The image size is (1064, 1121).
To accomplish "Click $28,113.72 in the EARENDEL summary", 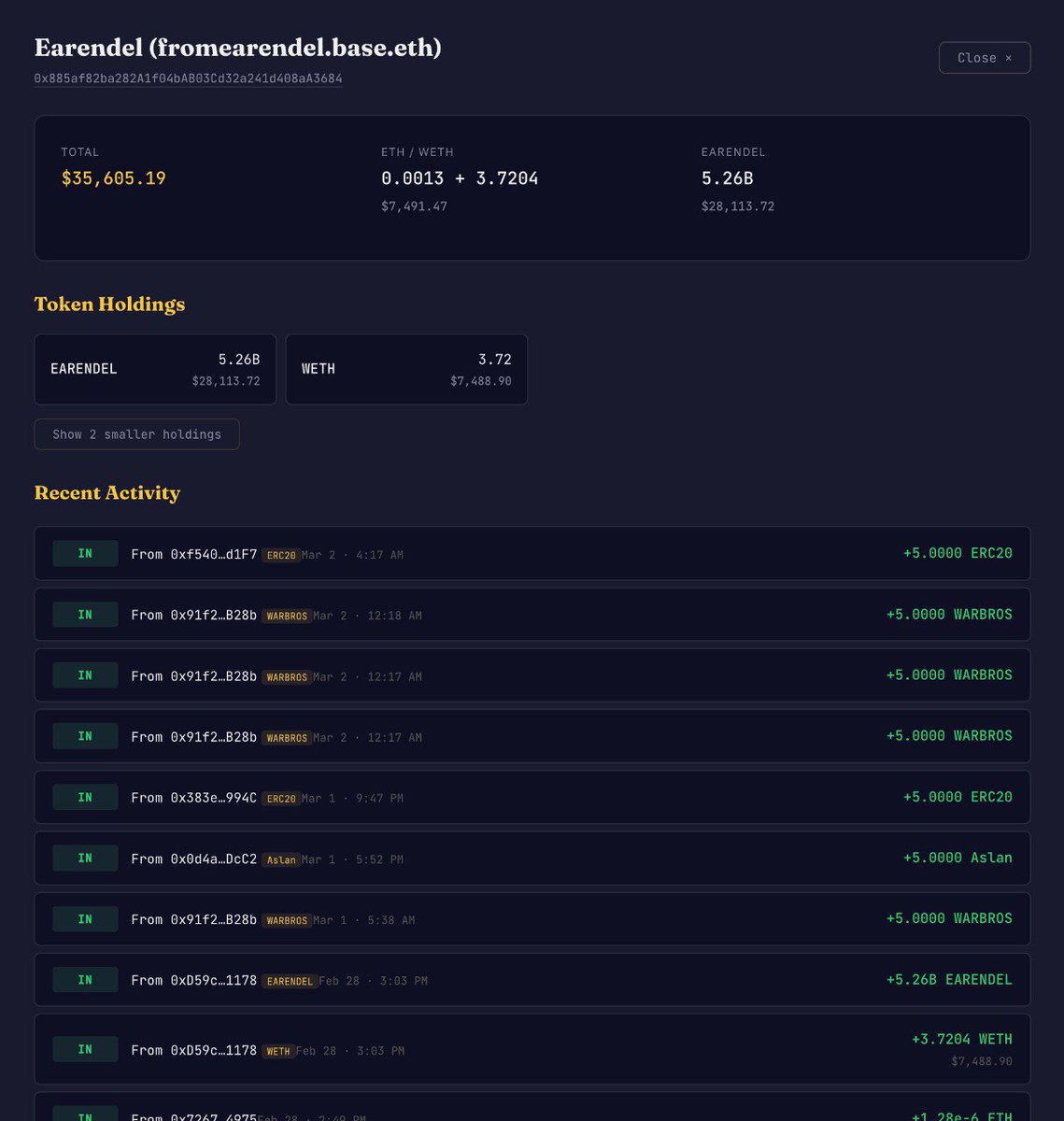I will pos(738,206).
